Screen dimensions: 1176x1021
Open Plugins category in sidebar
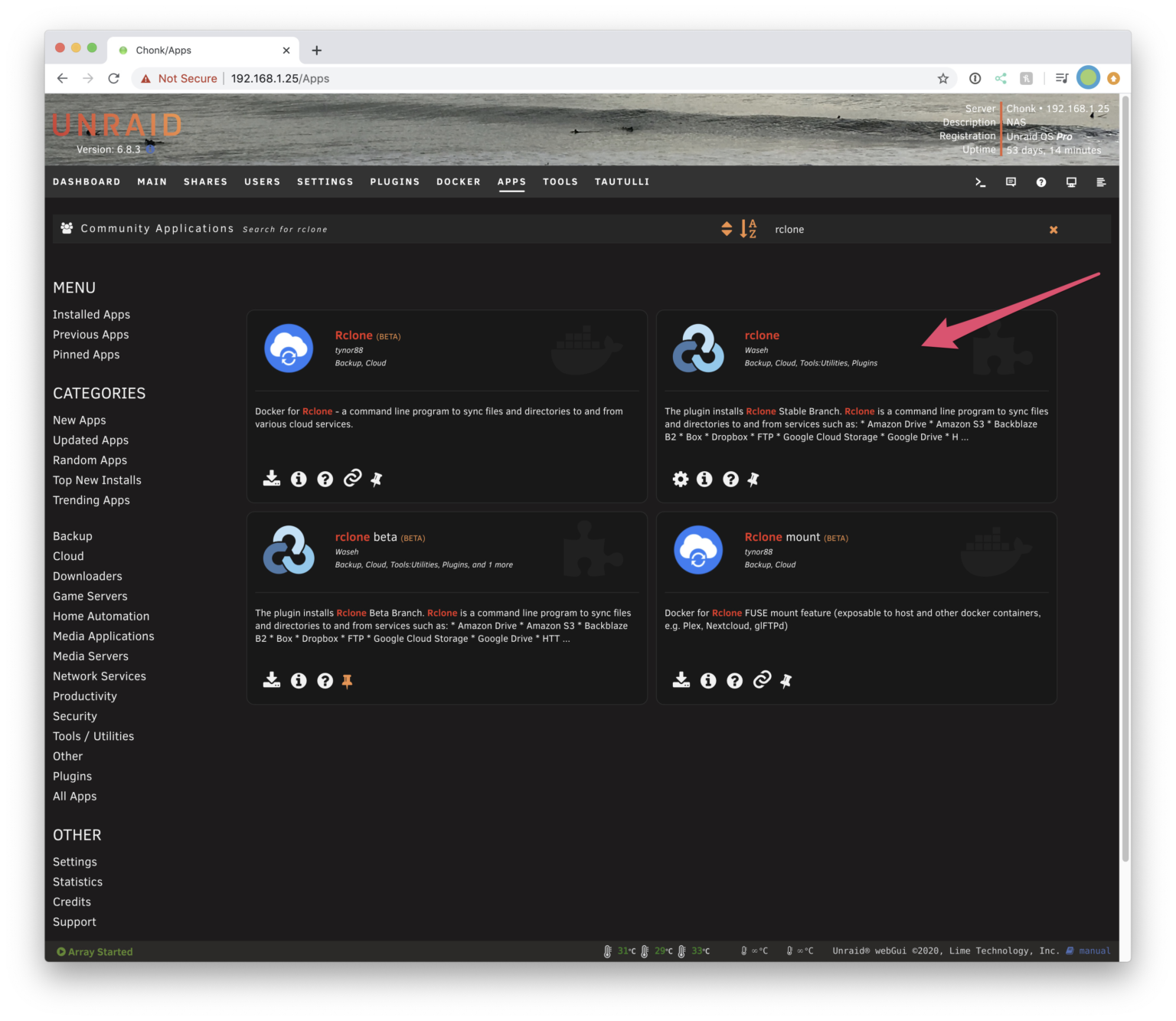72,777
